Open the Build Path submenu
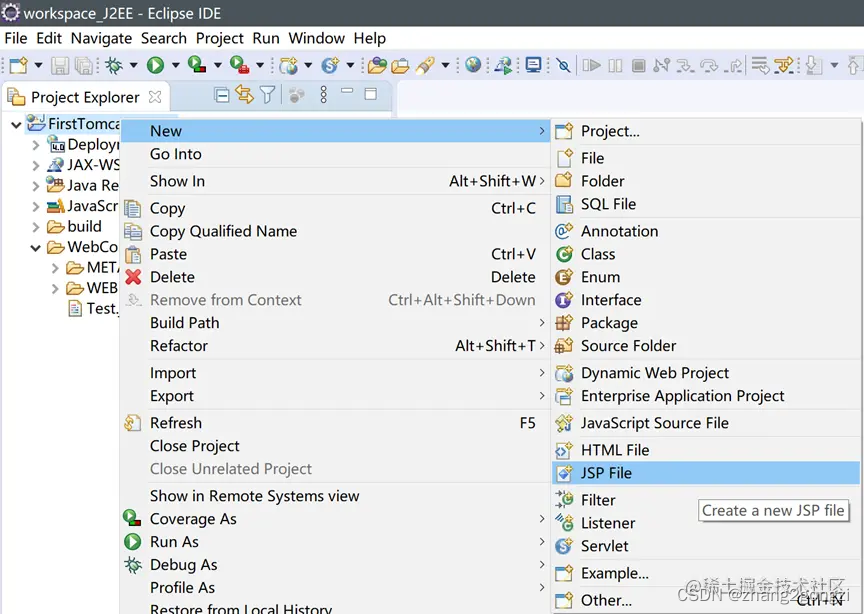The height and width of the screenshot is (614, 864). click(335, 322)
